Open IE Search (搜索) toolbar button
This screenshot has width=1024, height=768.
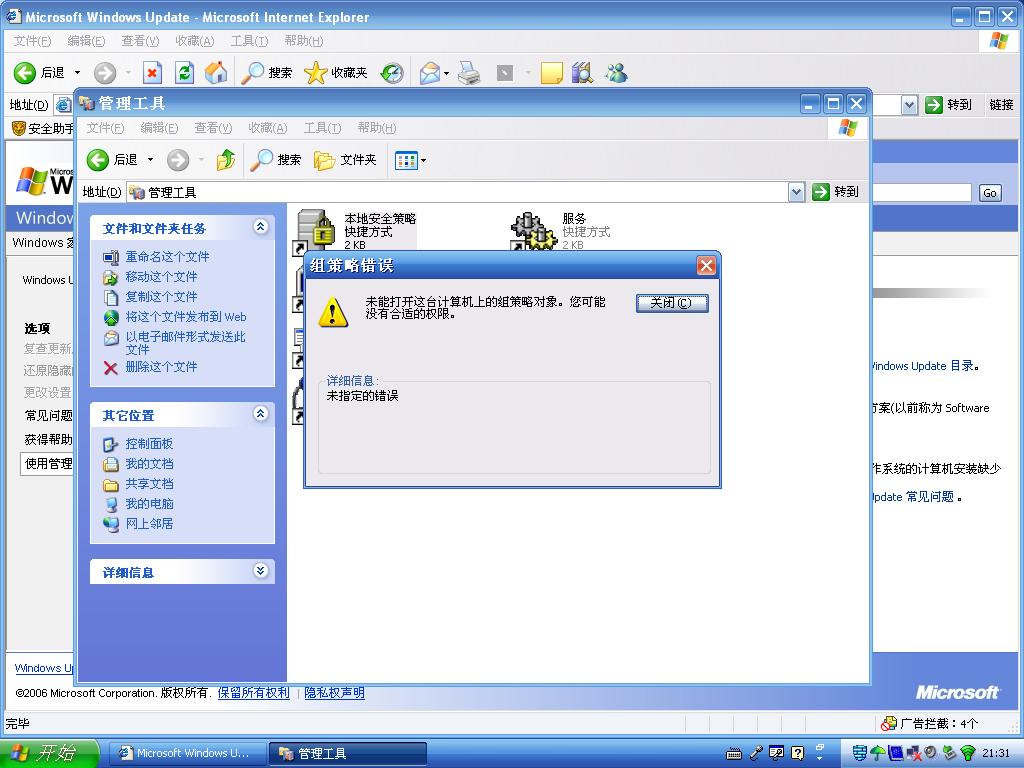tap(266, 72)
